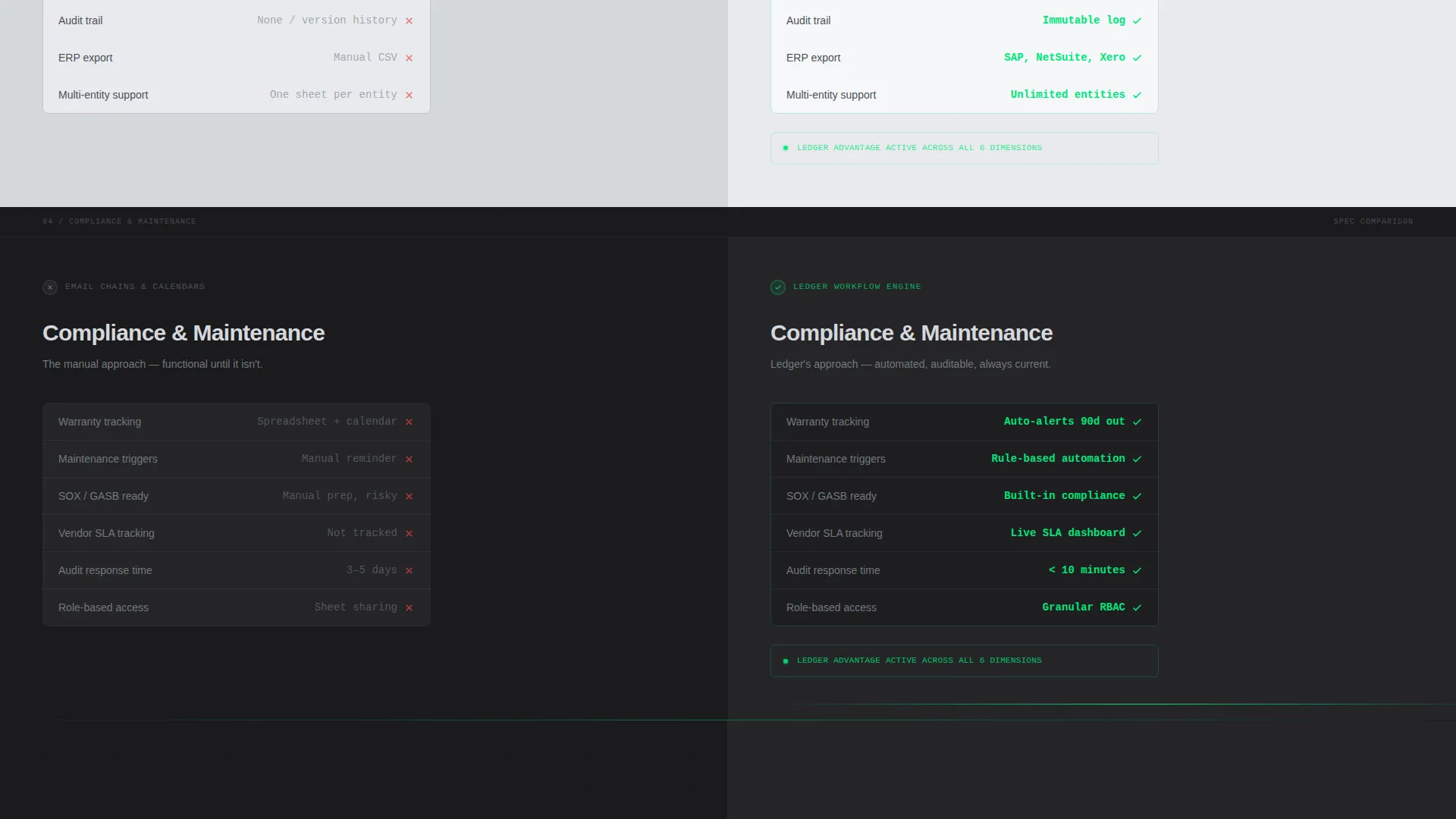This screenshot has height=819, width=1456.
Task: Click 'Warranty tracking' label in the manual table
Action: (x=99, y=422)
